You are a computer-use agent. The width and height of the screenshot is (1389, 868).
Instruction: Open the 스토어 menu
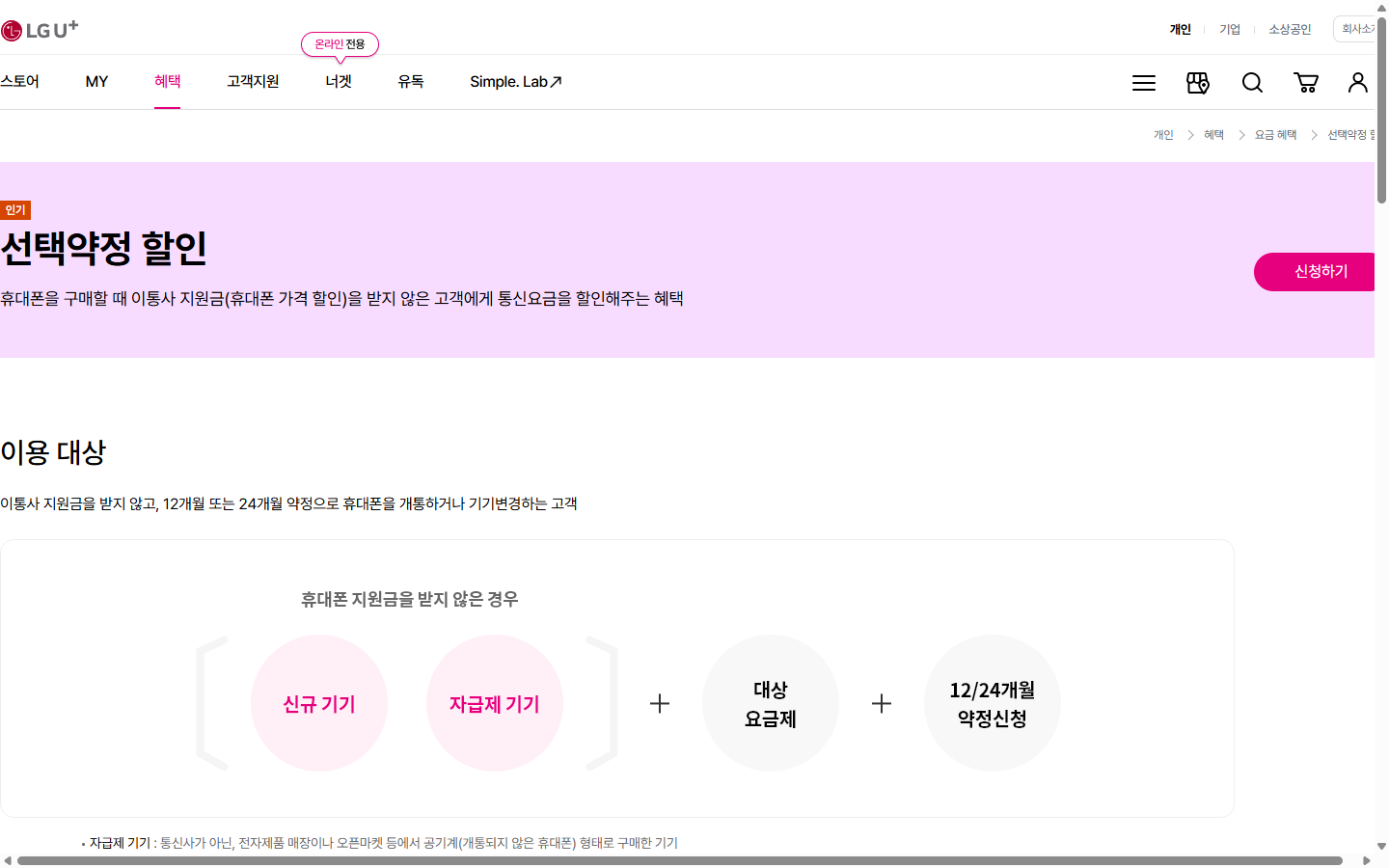click(x=19, y=82)
